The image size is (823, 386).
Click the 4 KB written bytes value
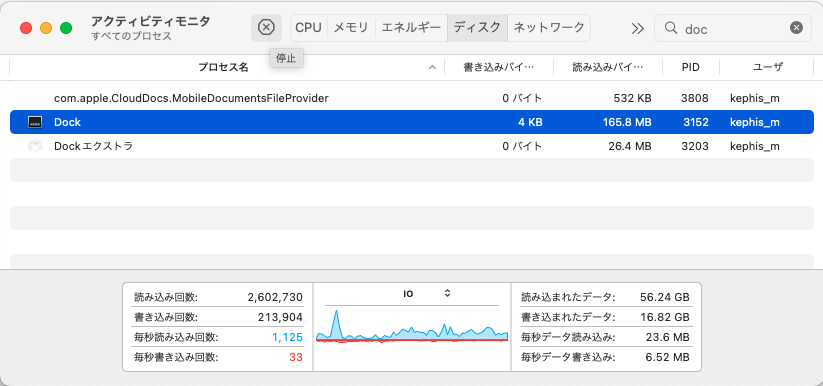(529, 122)
